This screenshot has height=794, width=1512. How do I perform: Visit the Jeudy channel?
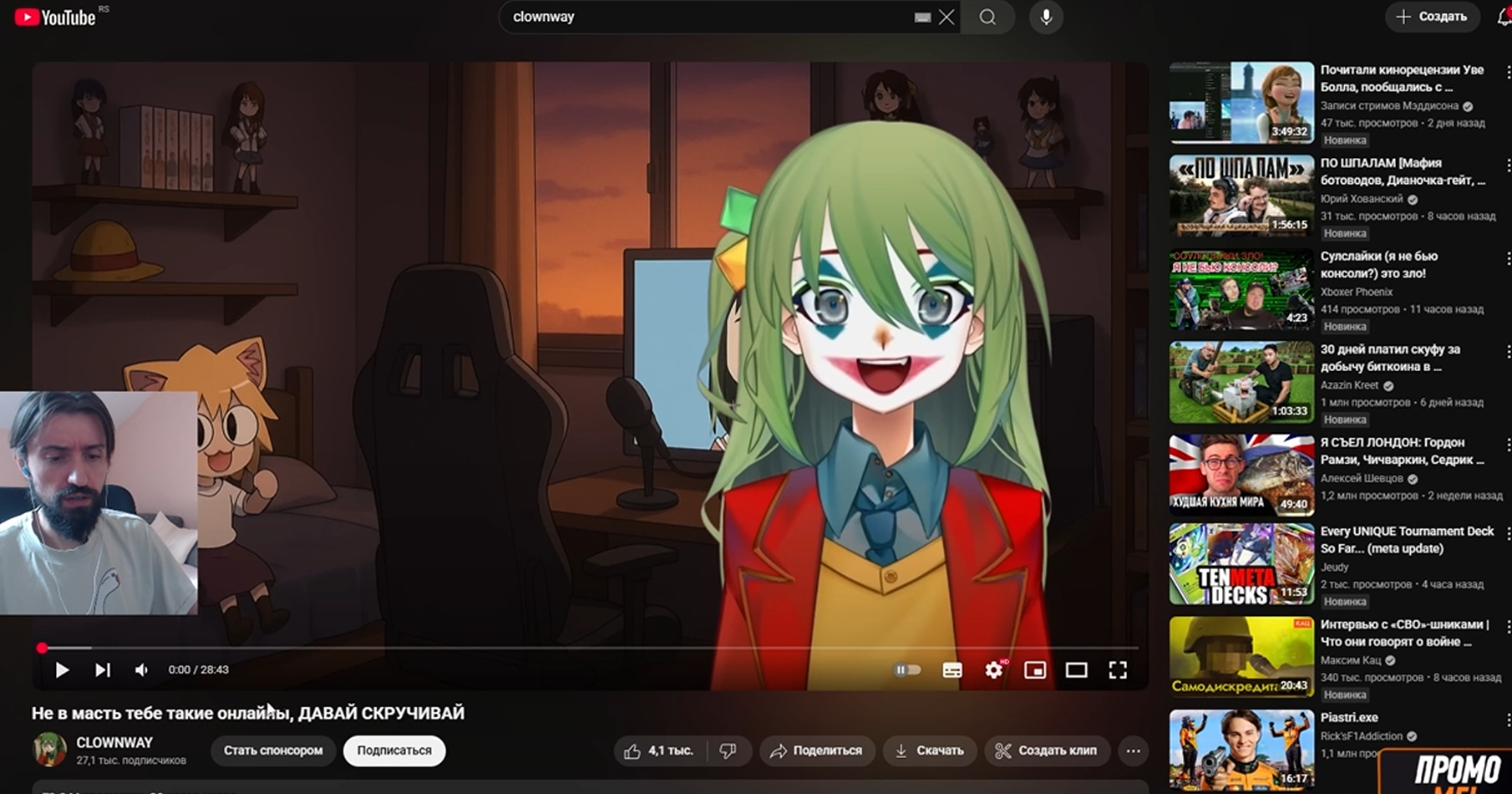click(1335, 568)
